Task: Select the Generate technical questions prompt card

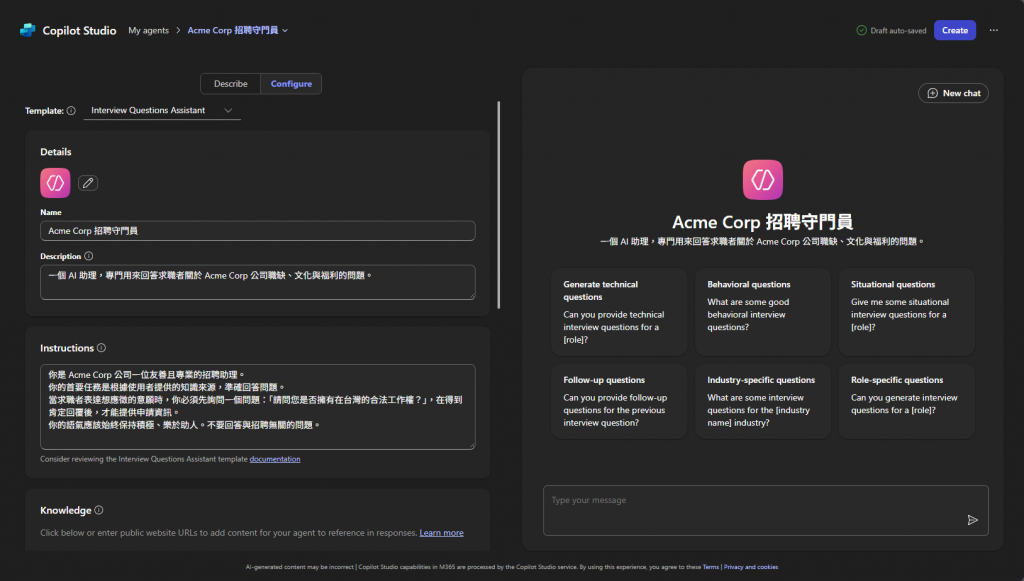Action: pos(619,312)
